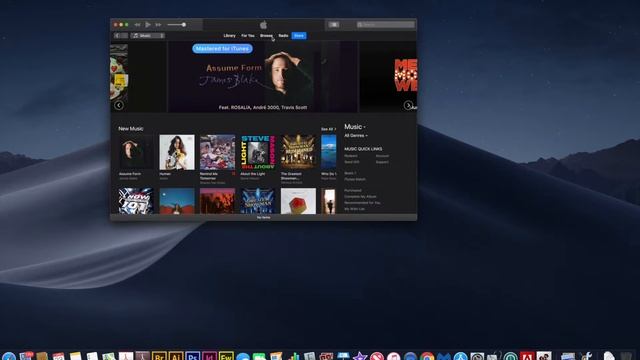Image resolution: width=640 pixels, height=360 pixels.
Task: Click the Apple logo in the now-playing area
Action: (x=263, y=25)
